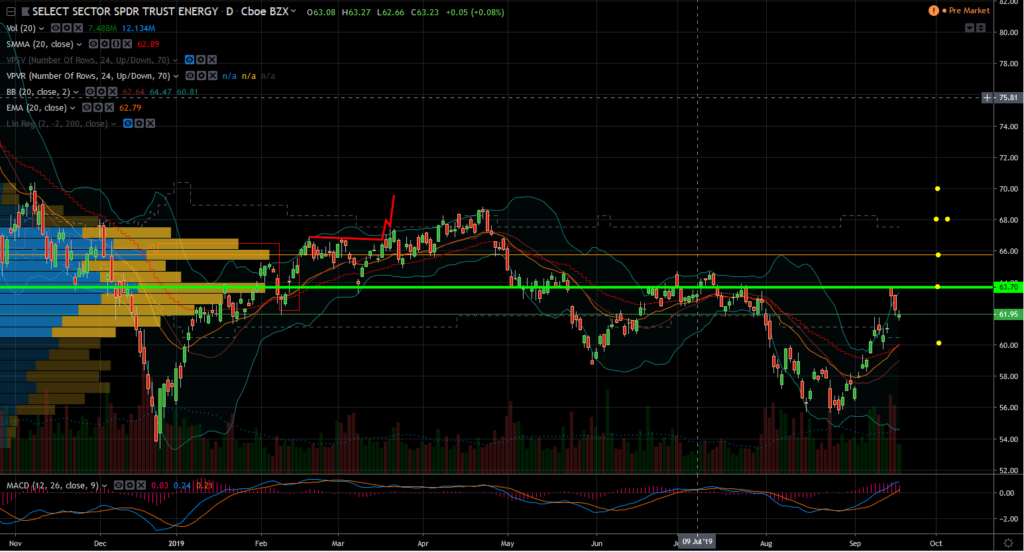Open settings for SMMA (20, close)

point(104,44)
